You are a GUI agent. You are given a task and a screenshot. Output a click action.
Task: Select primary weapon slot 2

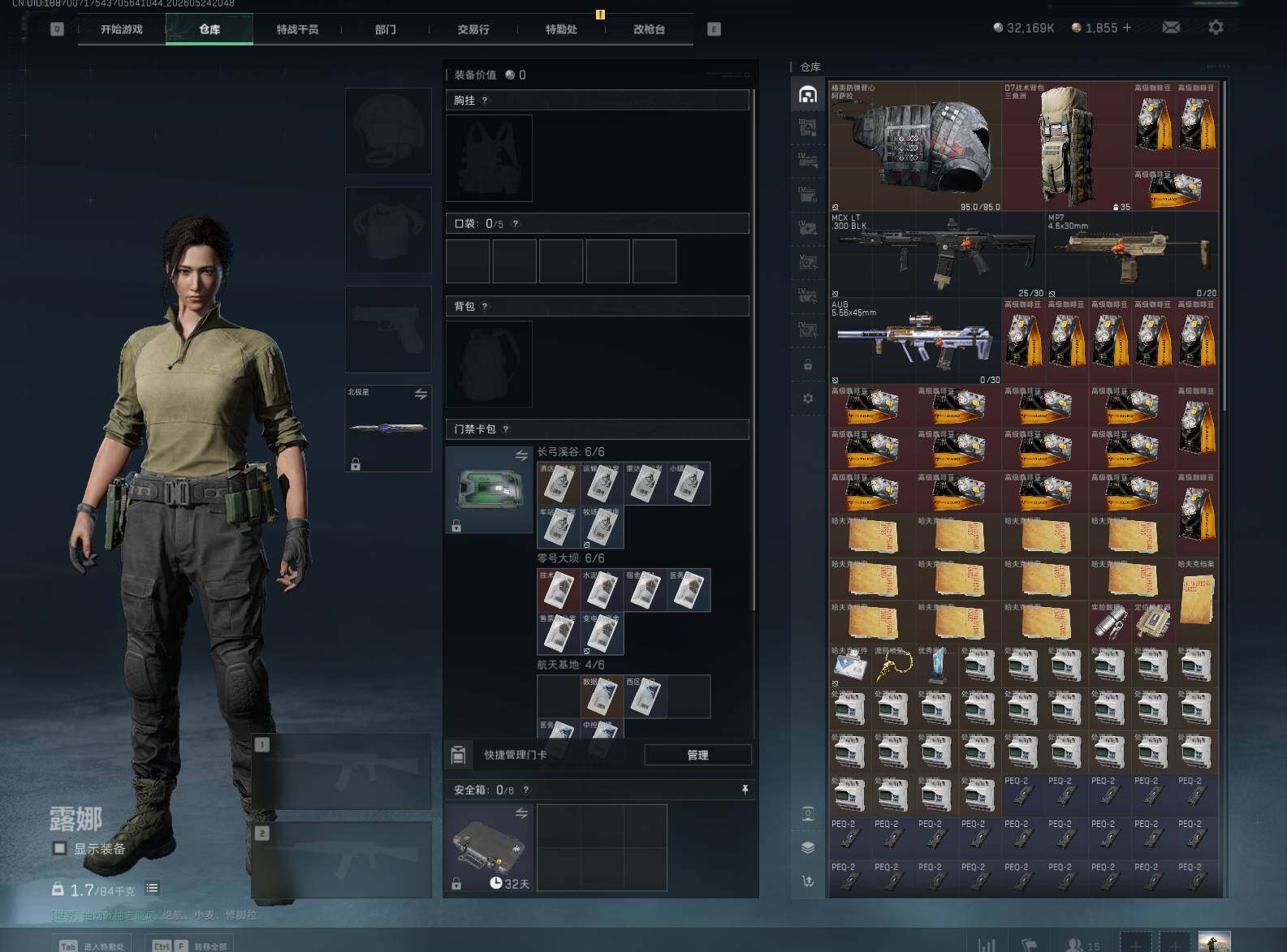tap(342, 860)
